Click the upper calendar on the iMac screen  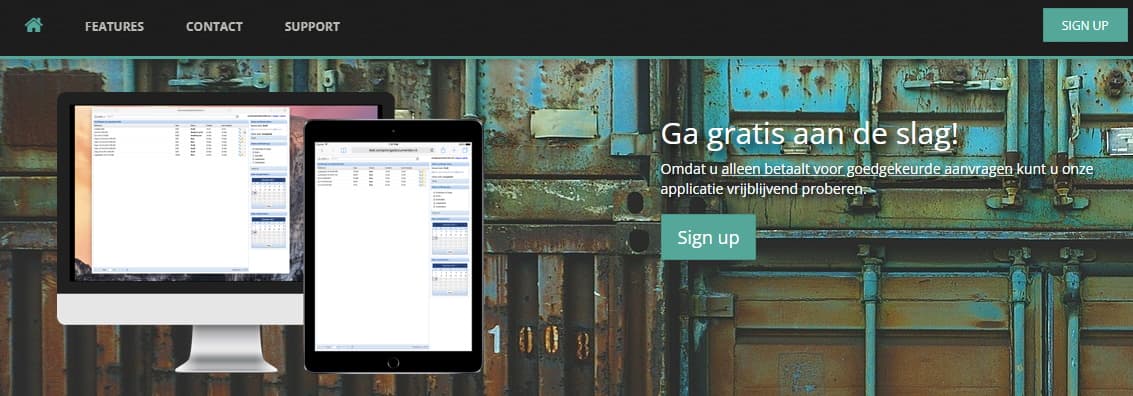coord(269,194)
